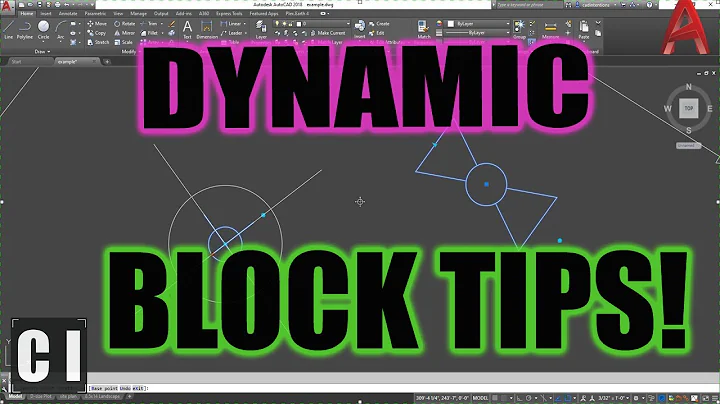
Task: Use the Rotate command
Action: (x=124, y=23)
